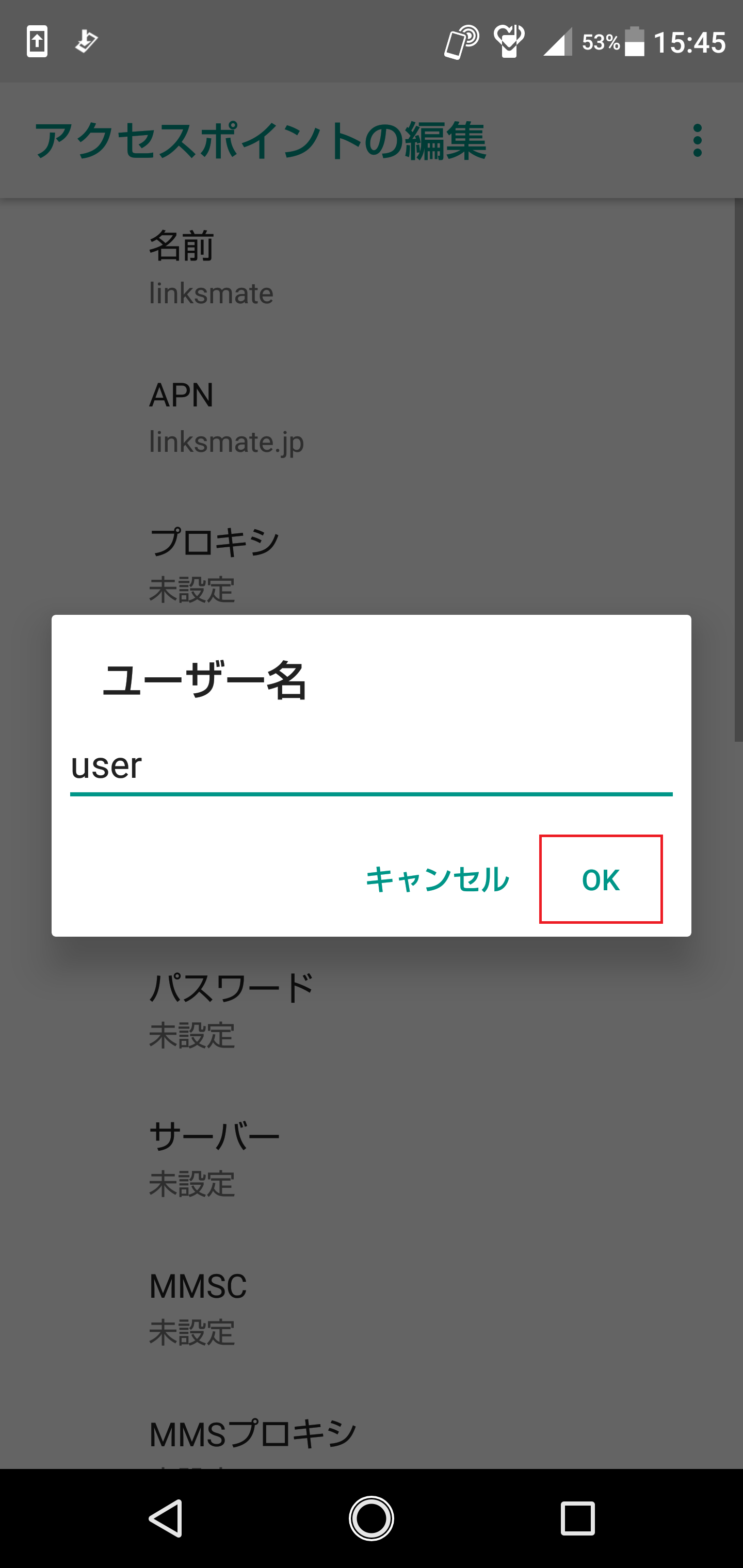Open the 名前 setting showing linksmate
This screenshot has height=1568, width=743.
[244, 268]
